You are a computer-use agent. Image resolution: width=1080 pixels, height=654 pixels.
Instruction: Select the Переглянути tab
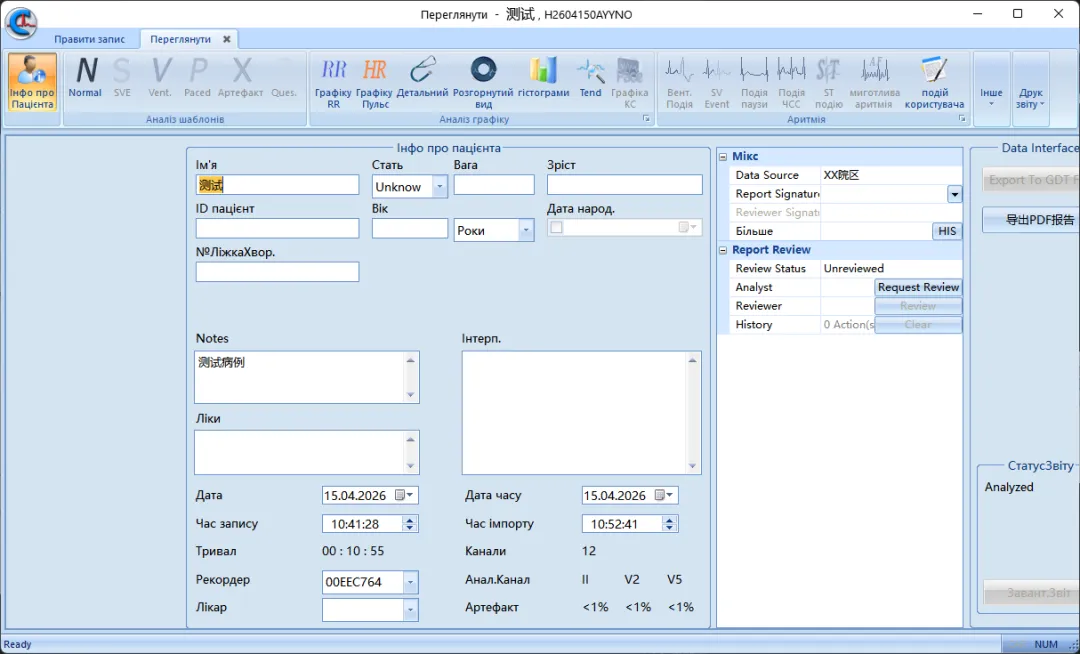[x=180, y=39]
